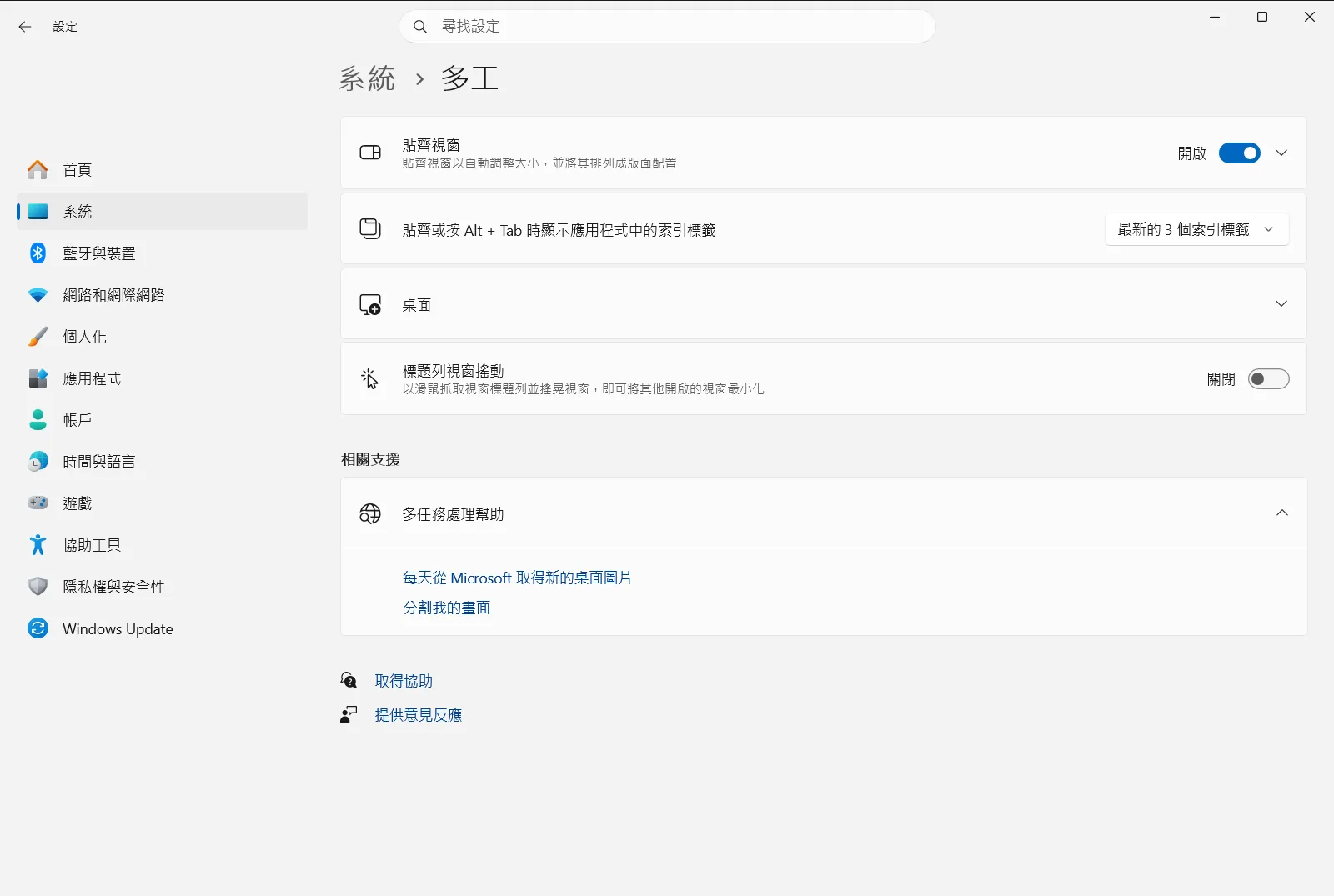Maximize the settings window
Image resolution: width=1334 pixels, height=896 pixels.
pyautogui.click(x=1262, y=17)
